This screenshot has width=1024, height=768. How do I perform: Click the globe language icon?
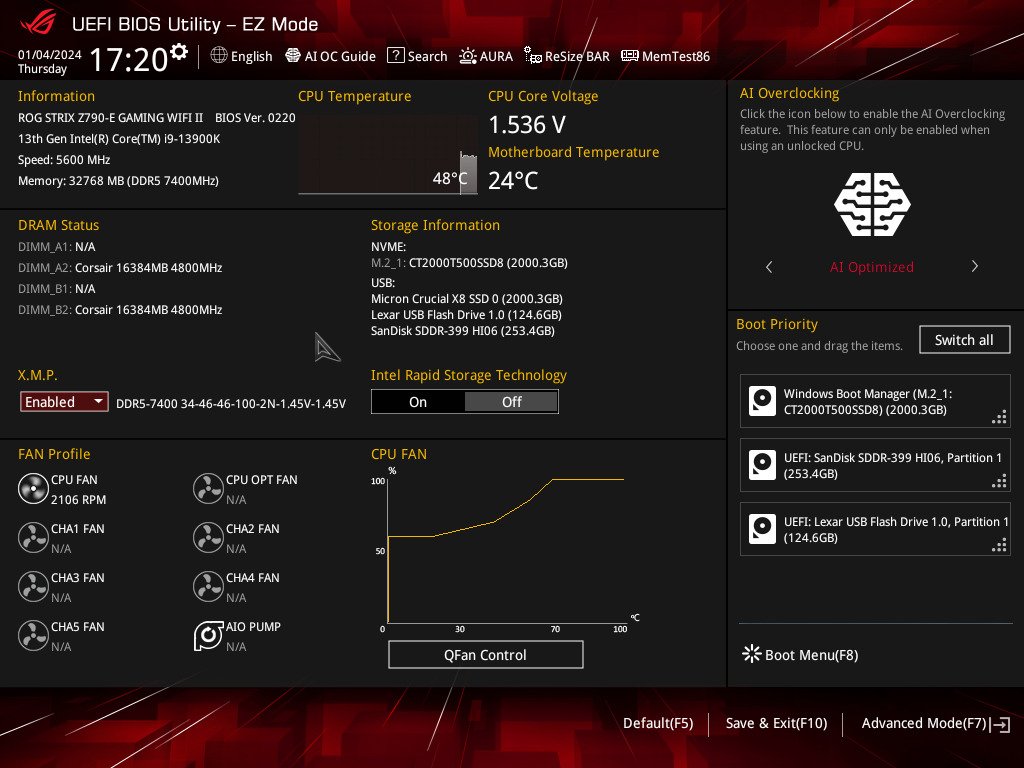tap(219, 56)
